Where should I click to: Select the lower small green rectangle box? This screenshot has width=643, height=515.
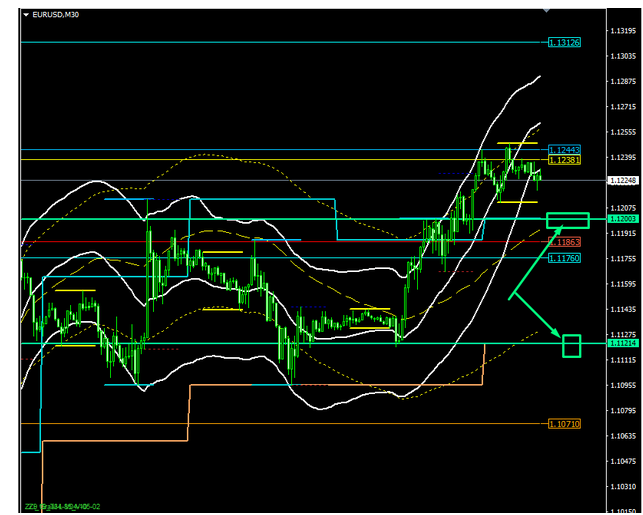click(572, 346)
